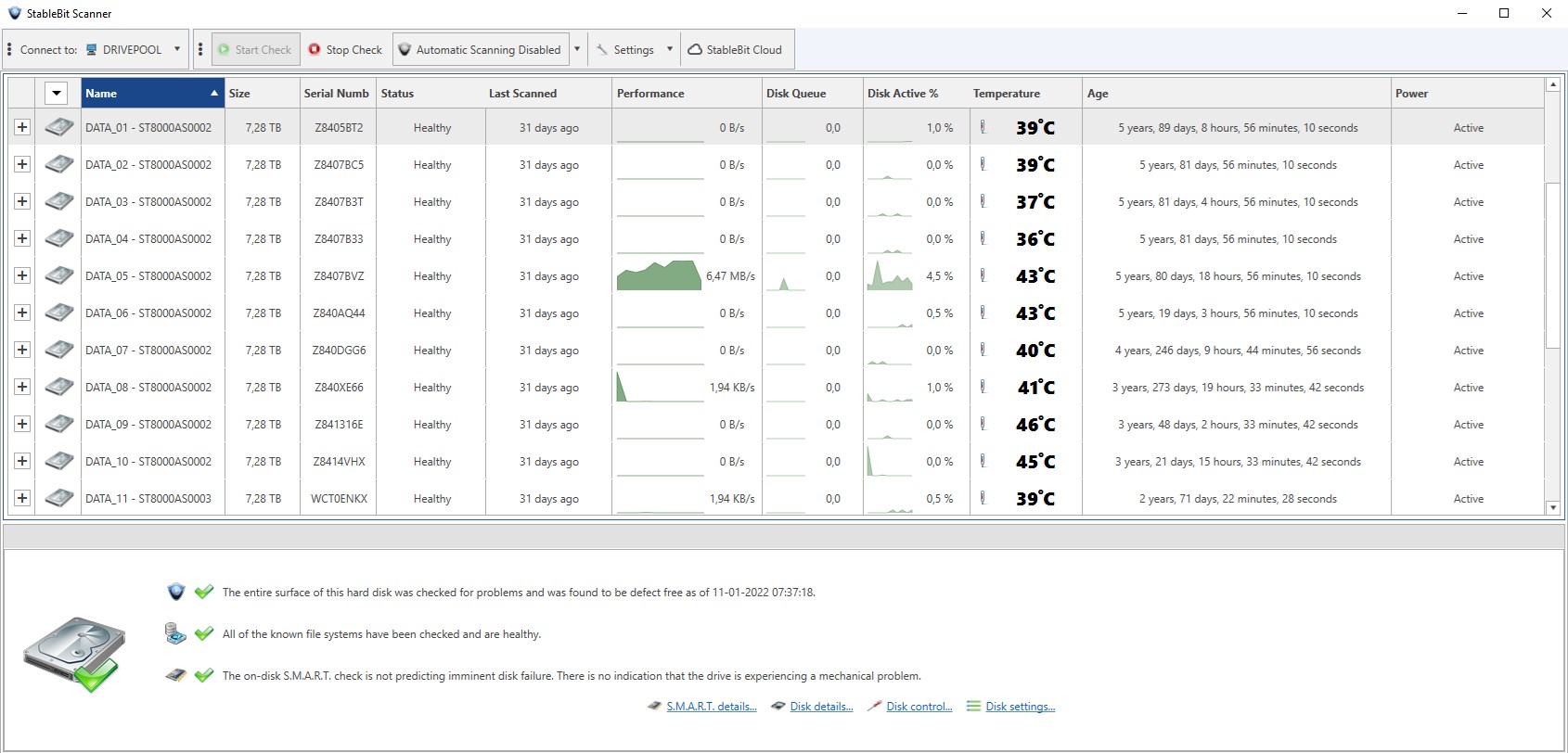Click the disk icon for DATA_03
This screenshot has width=1568, height=753.
point(59,201)
